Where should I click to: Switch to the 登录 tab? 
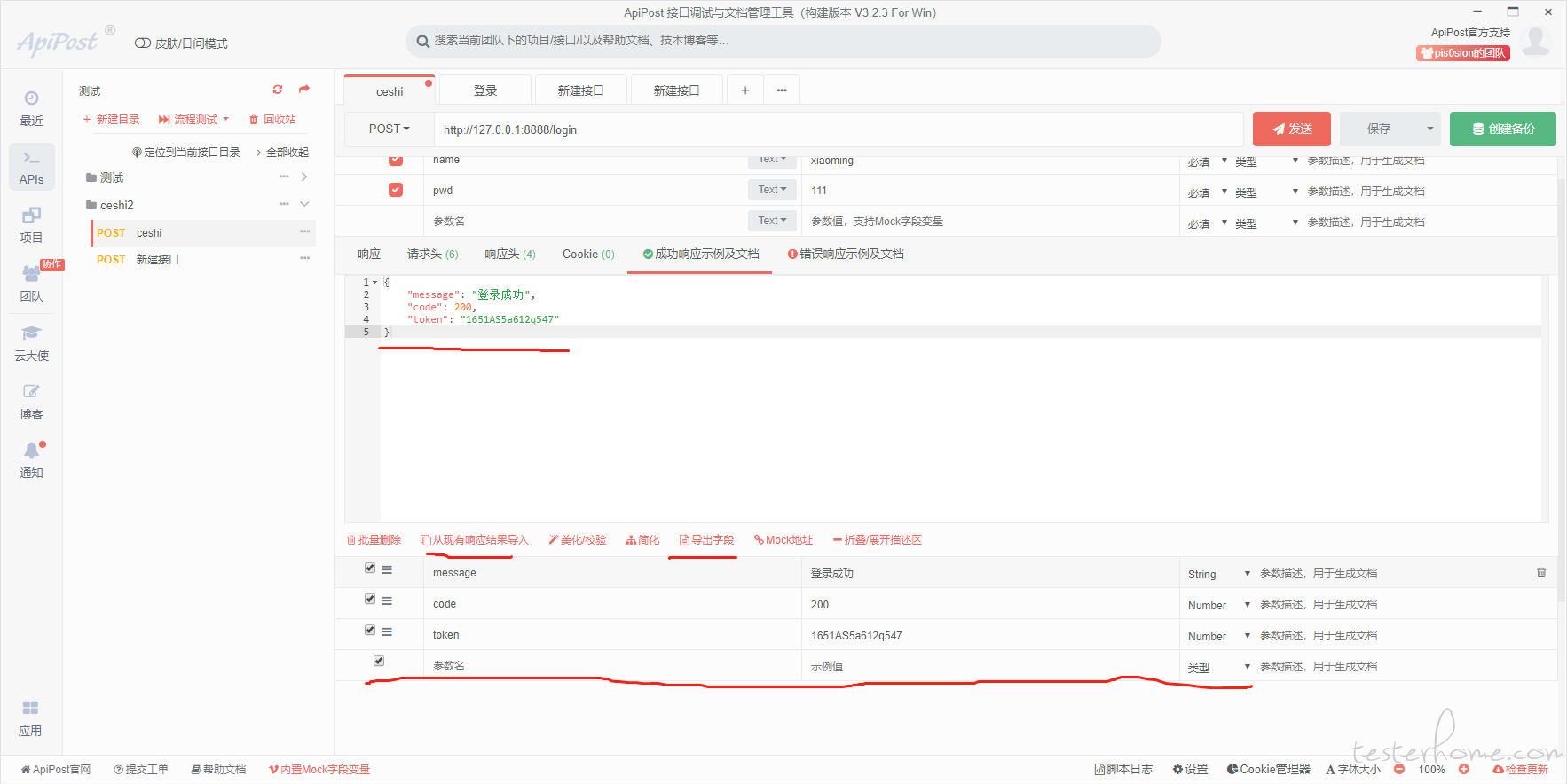[x=485, y=90]
